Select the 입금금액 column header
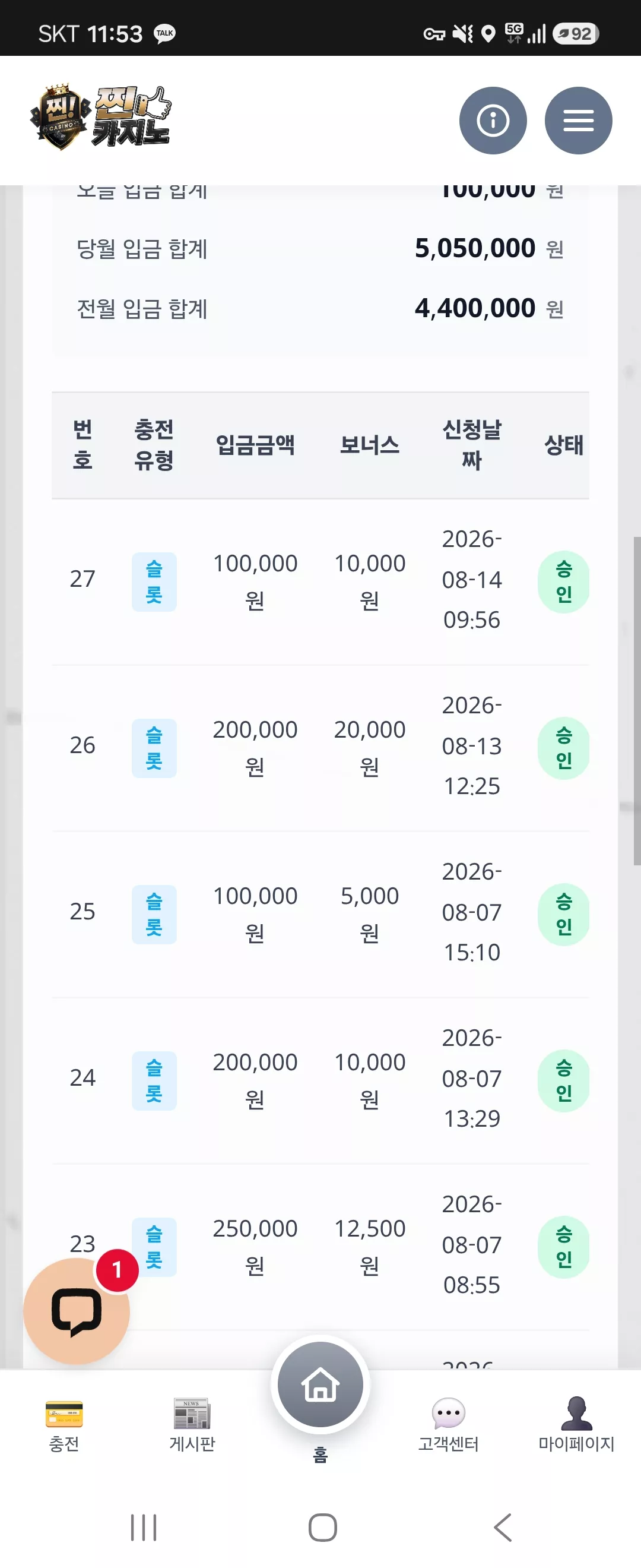The image size is (641, 1568). pyautogui.click(x=255, y=445)
